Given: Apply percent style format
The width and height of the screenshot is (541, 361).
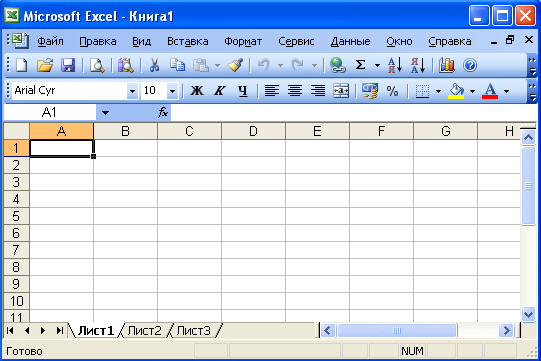Looking at the screenshot, I should coord(392,91).
